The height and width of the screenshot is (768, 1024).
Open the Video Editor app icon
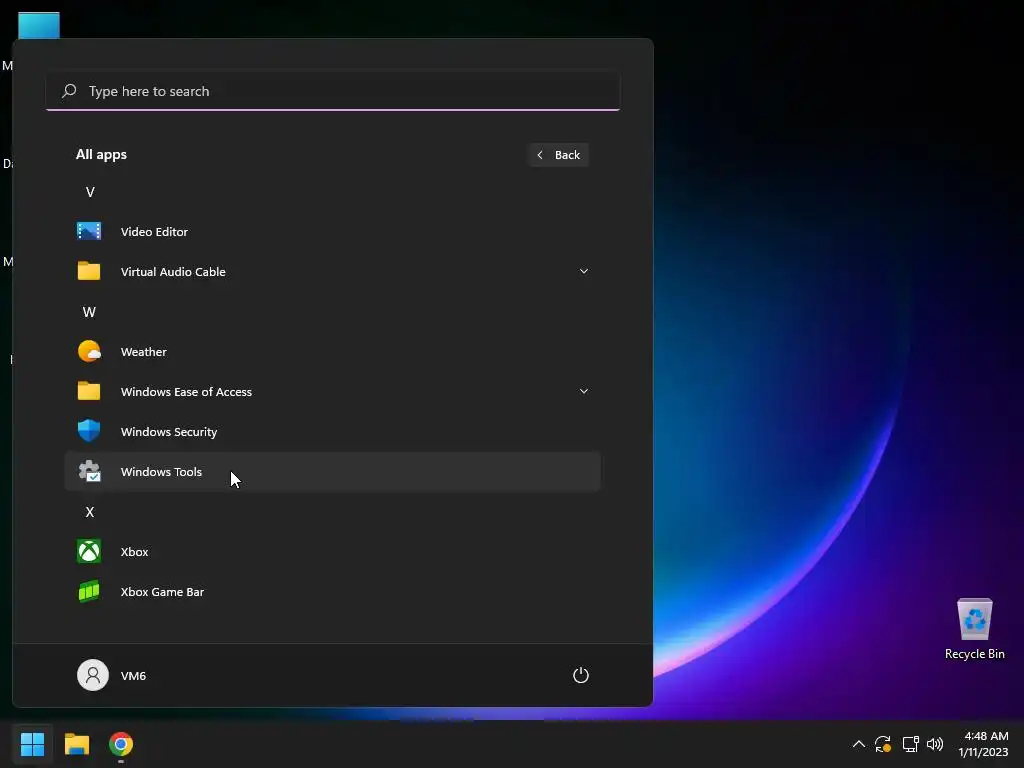click(x=89, y=231)
